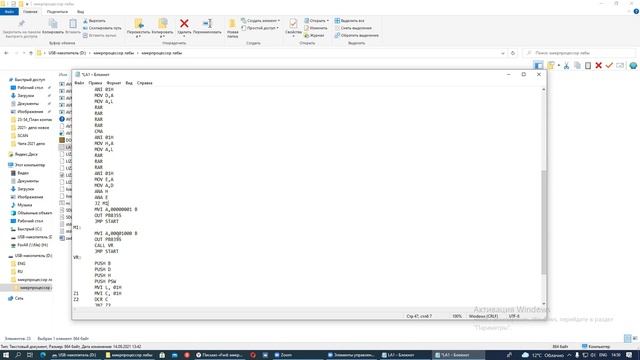Open the Правка menu in Notepad

pos(96,83)
